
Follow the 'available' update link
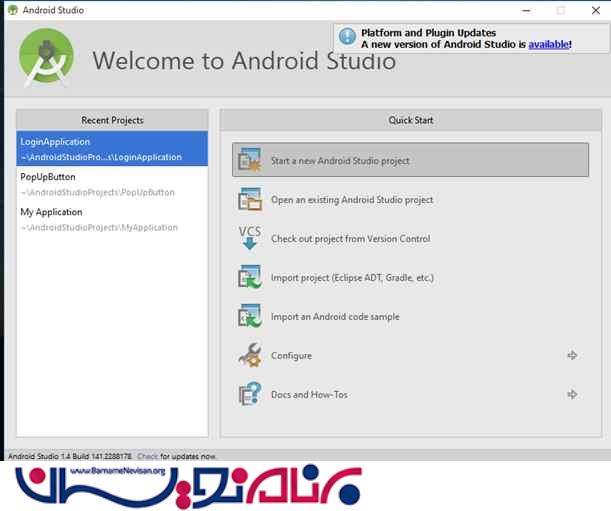click(x=548, y=44)
